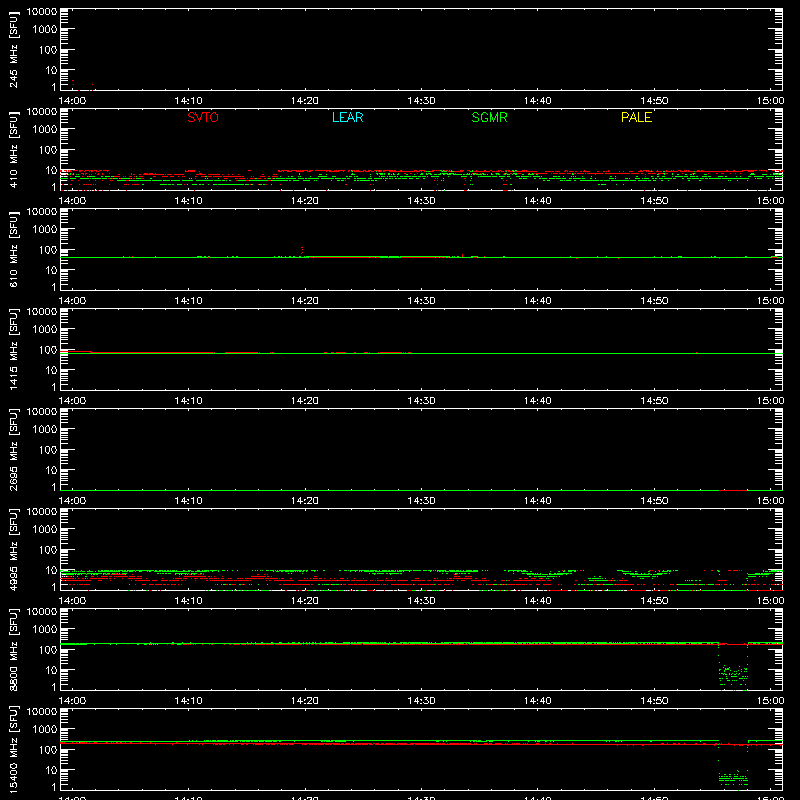Select the 4995 MHz [SFU] axis title
The height and width of the screenshot is (800, 800).
click(13, 549)
